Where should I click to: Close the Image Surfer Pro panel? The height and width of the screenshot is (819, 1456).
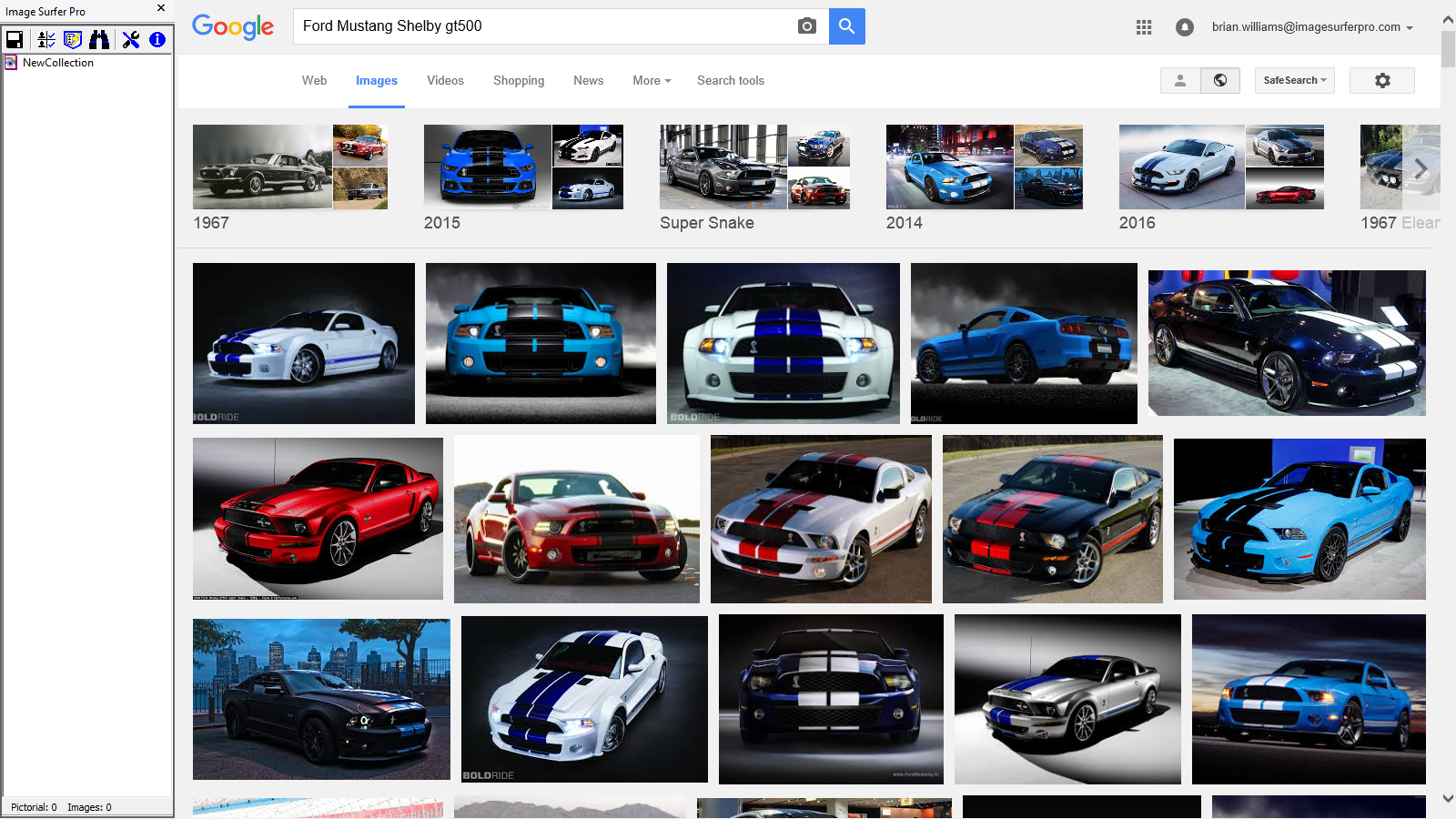point(161,8)
